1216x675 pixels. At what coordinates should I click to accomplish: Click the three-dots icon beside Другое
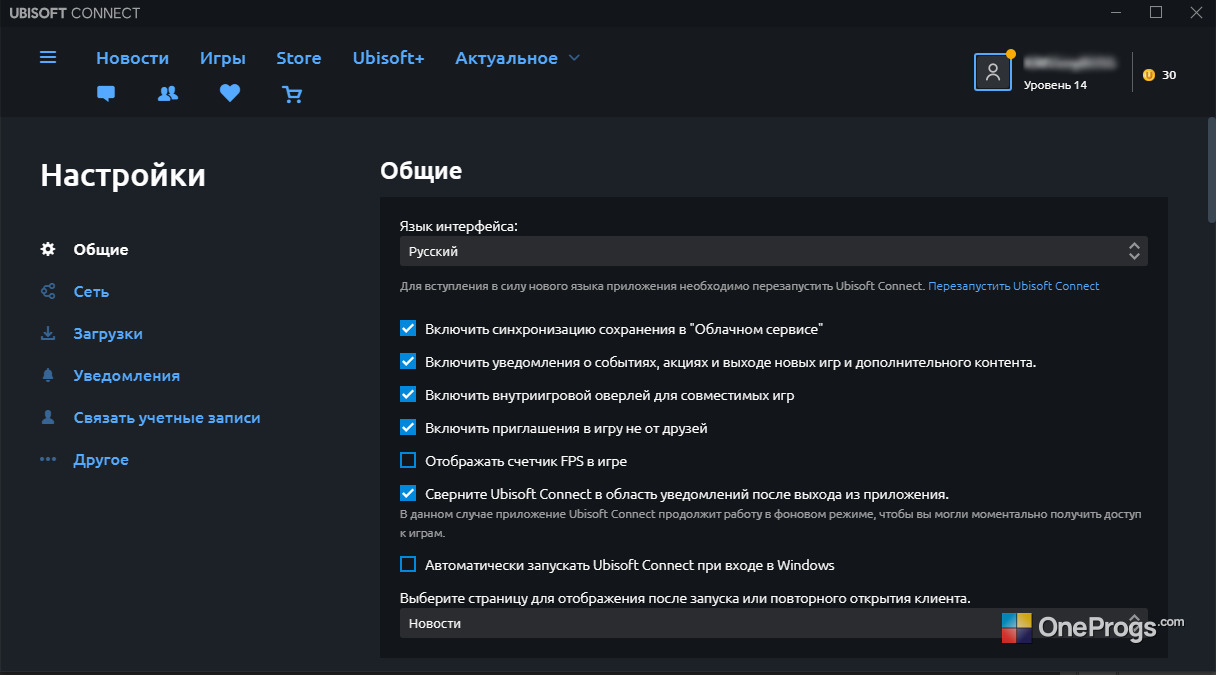(47, 459)
